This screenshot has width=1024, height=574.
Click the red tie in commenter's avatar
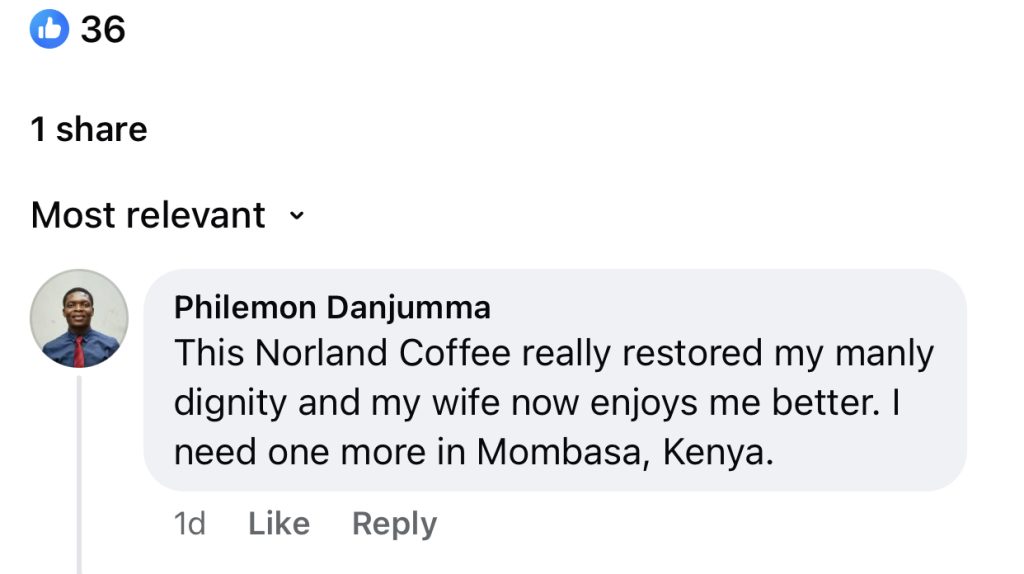point(79,349)
